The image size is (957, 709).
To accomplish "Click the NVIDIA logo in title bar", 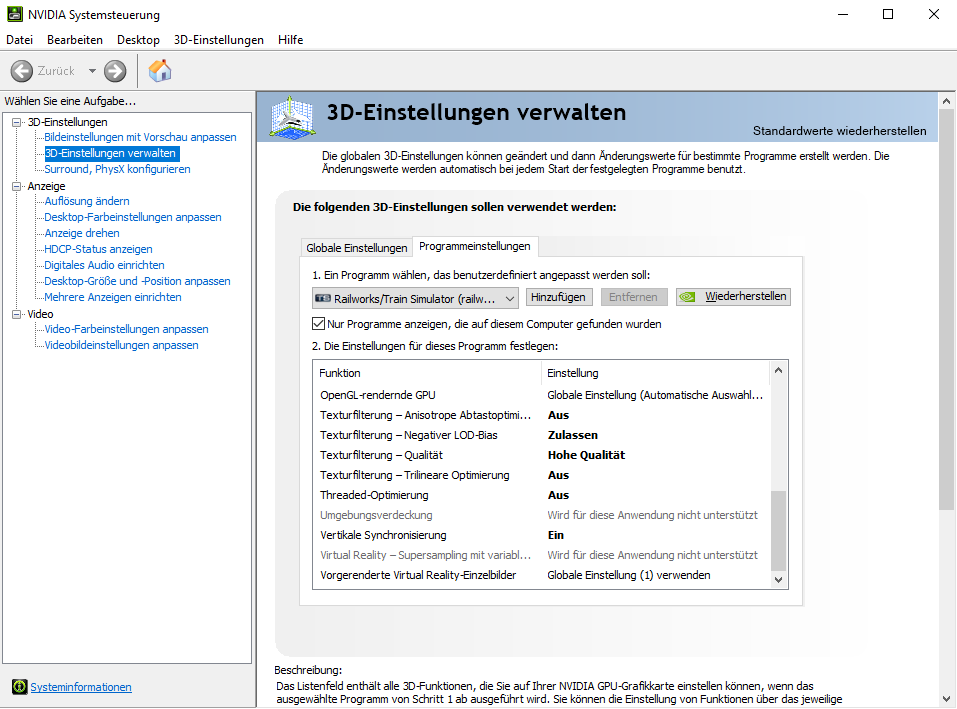I will [14, 15].
